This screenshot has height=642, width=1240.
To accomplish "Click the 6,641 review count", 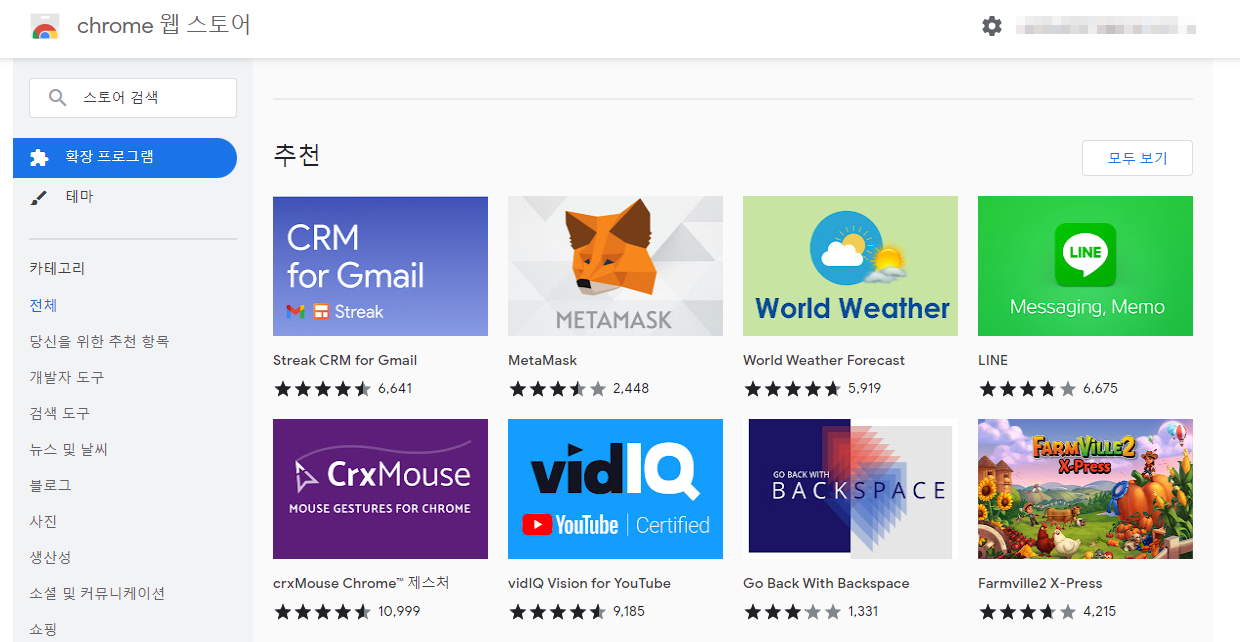I will click(x=395, y=388).
